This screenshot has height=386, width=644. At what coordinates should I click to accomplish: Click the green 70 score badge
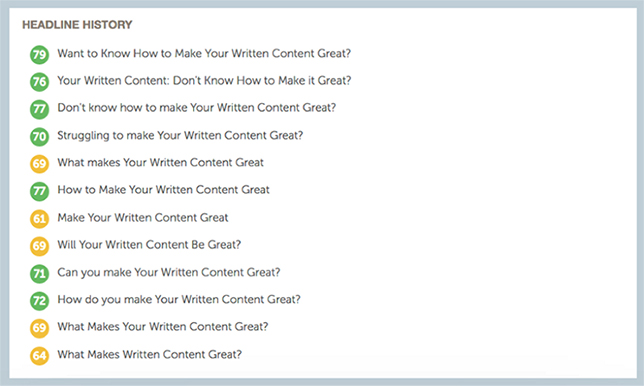[39, 136]
